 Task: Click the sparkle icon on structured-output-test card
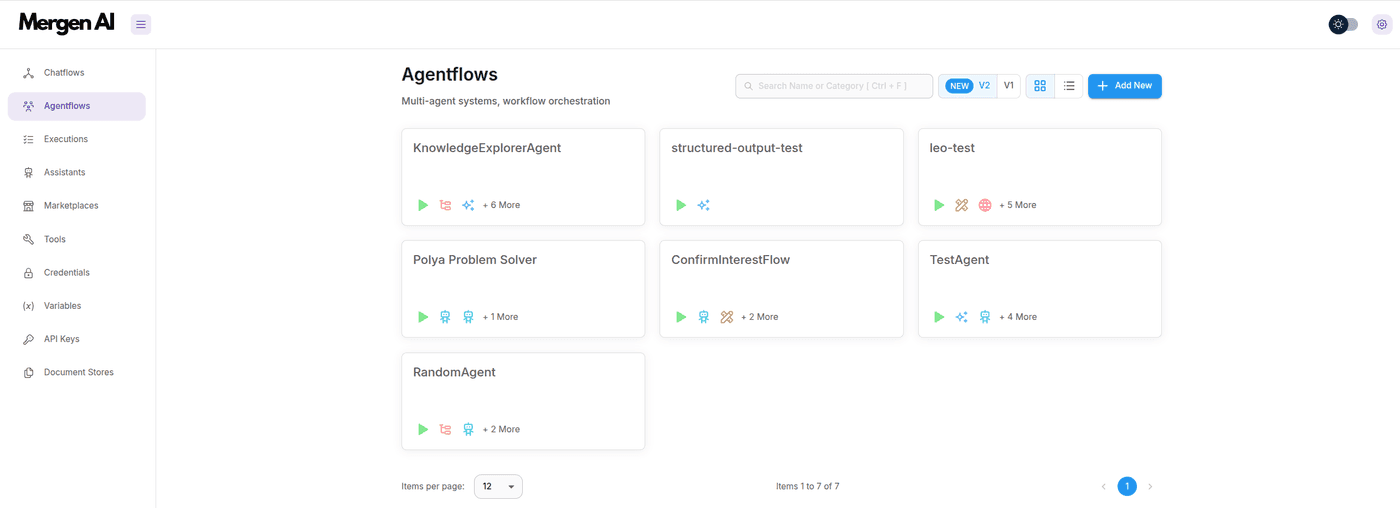(x=704, y=205)
